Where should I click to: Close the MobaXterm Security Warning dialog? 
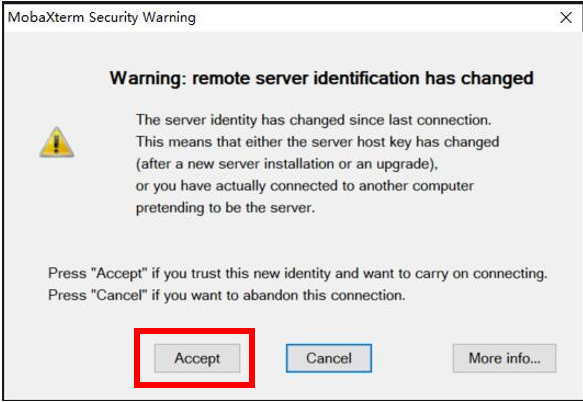click(x=566, y=17)
